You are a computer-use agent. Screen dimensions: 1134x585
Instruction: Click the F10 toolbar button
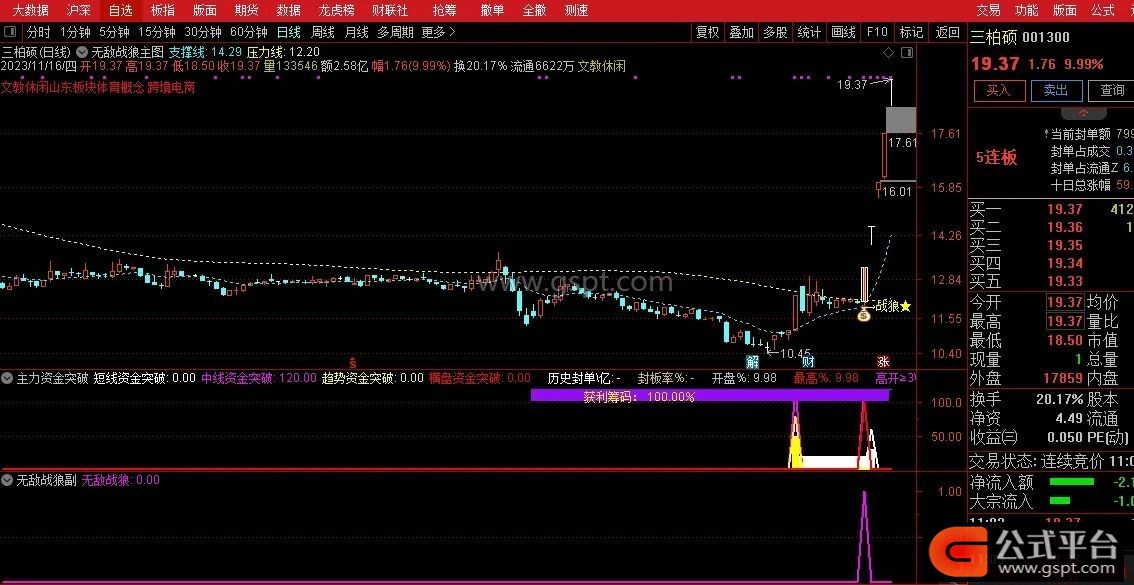(877, 32)
